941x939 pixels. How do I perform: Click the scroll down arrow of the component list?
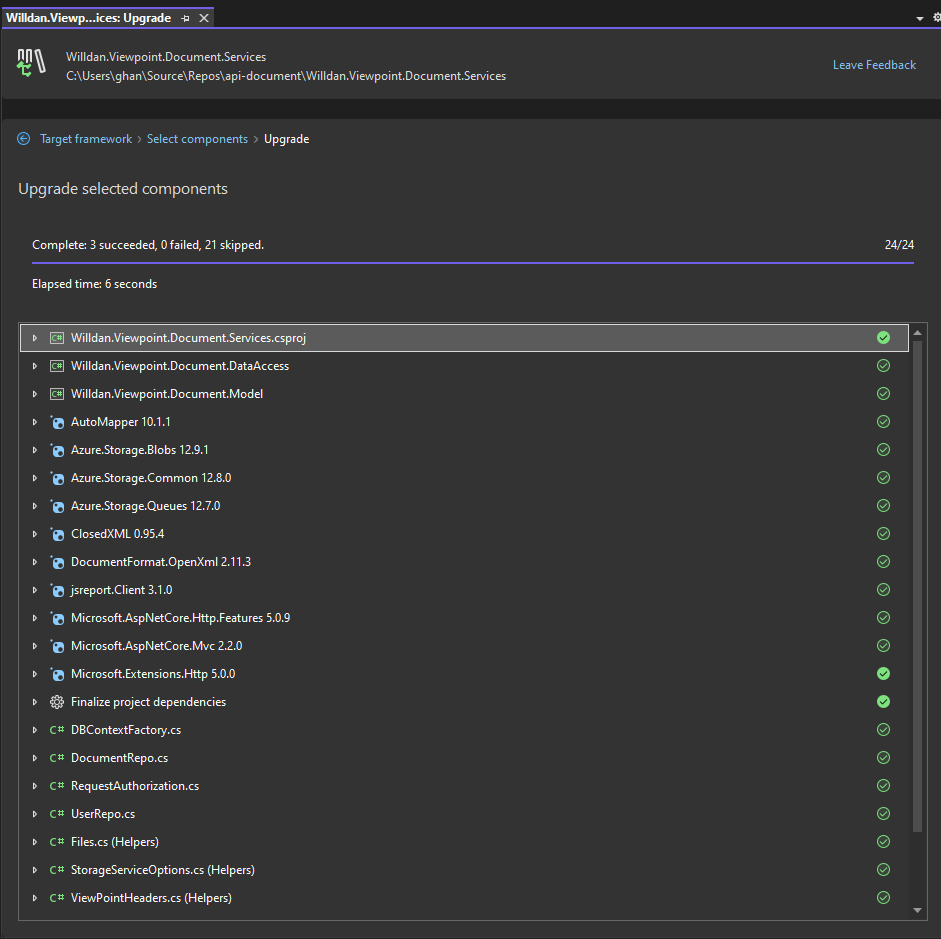coord(918,910)
